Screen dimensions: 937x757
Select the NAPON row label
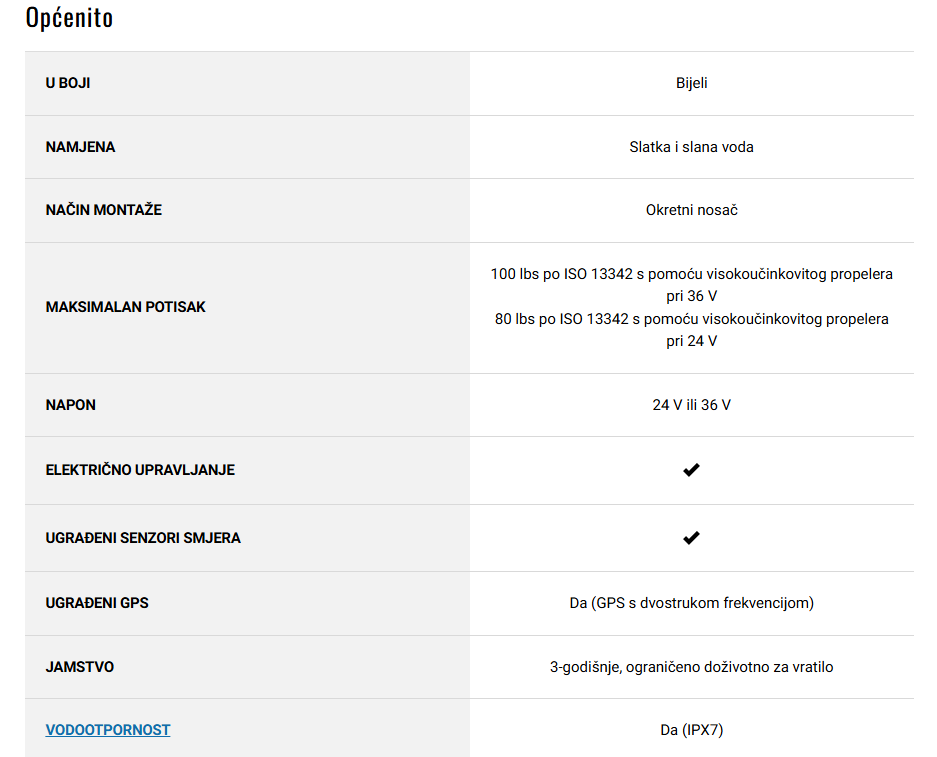click(71, 405)
